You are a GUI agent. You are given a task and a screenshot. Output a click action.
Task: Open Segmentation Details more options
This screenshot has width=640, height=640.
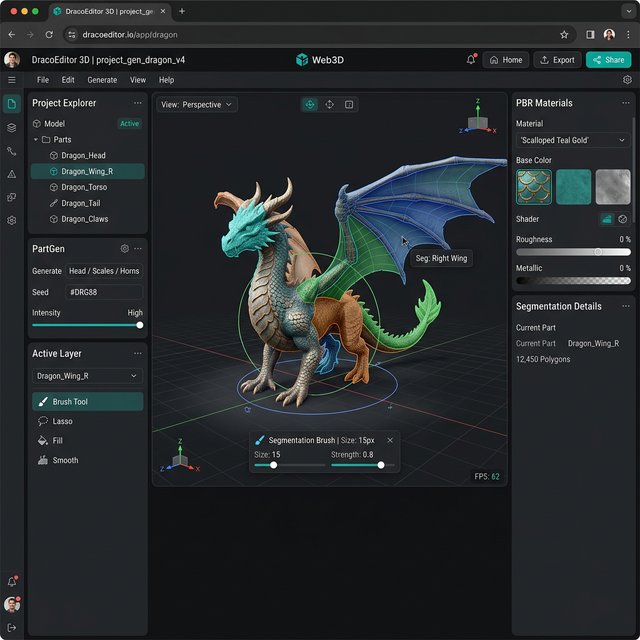(626, 306)
